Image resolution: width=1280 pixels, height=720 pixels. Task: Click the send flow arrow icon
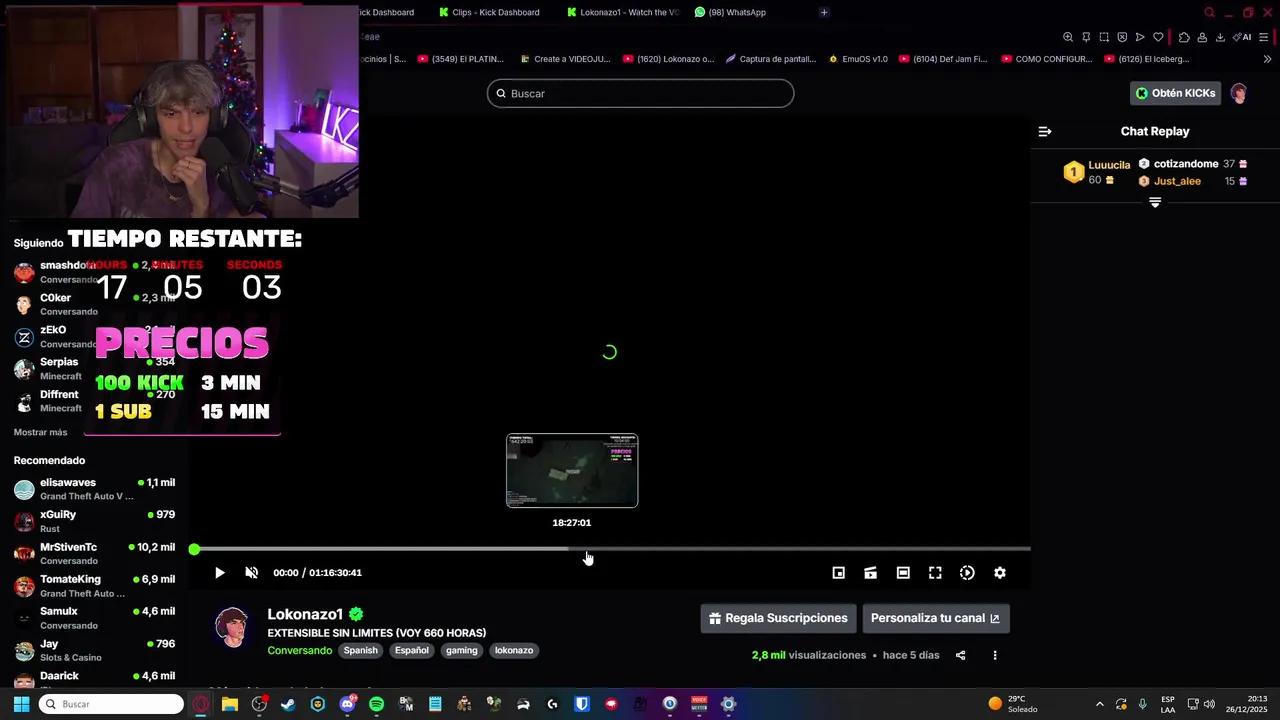[1140, 37]
